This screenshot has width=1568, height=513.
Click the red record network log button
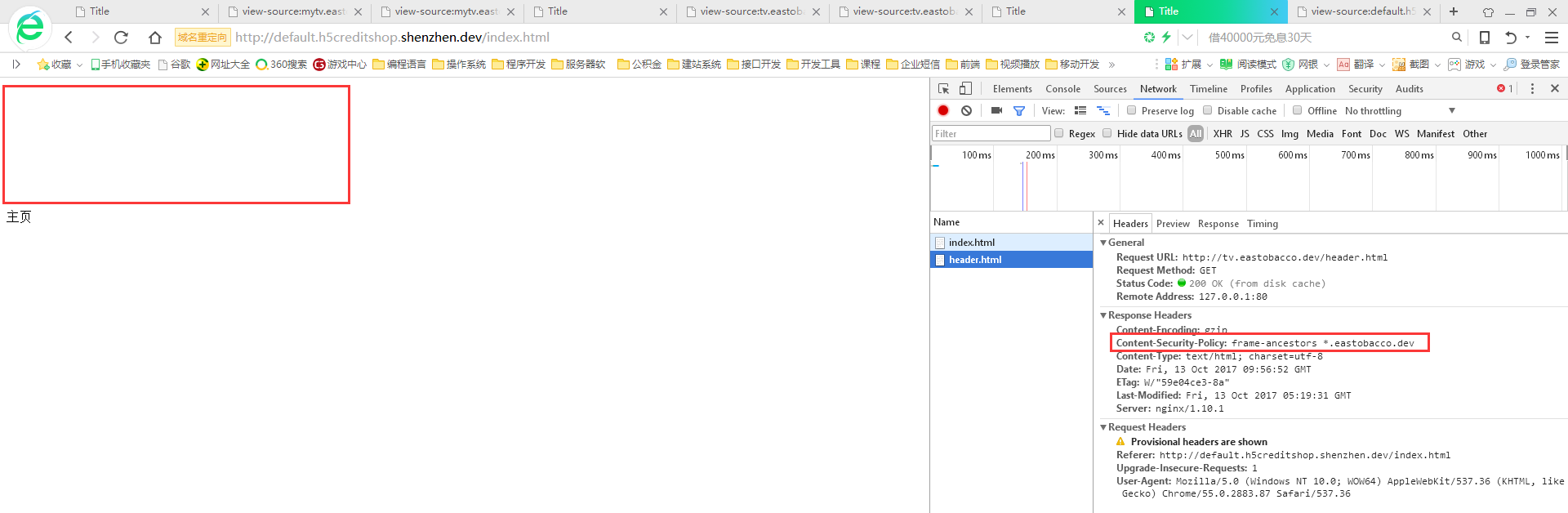pos(943,110)
